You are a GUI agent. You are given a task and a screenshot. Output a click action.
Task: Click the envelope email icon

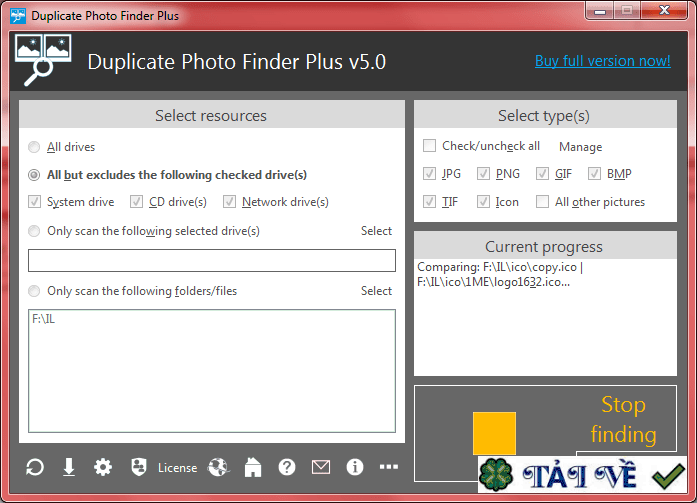click(320, 467)
